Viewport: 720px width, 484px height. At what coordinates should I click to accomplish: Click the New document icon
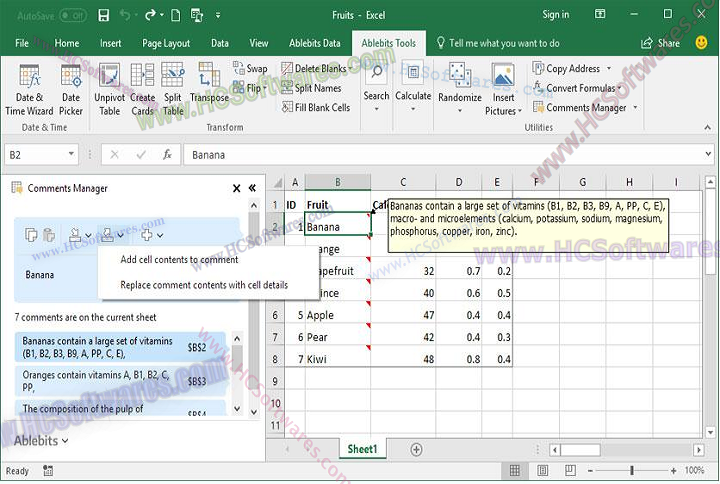(x=176, y=16)
